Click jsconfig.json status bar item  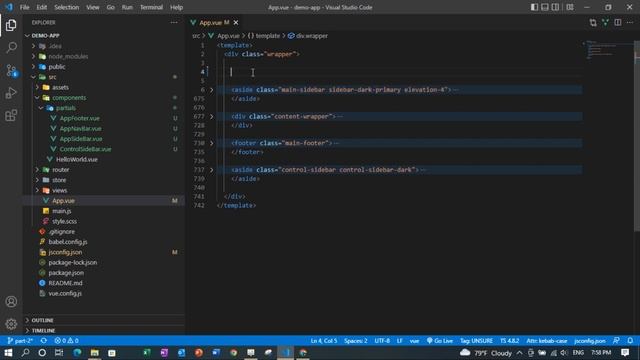click(x=590, y=340)
